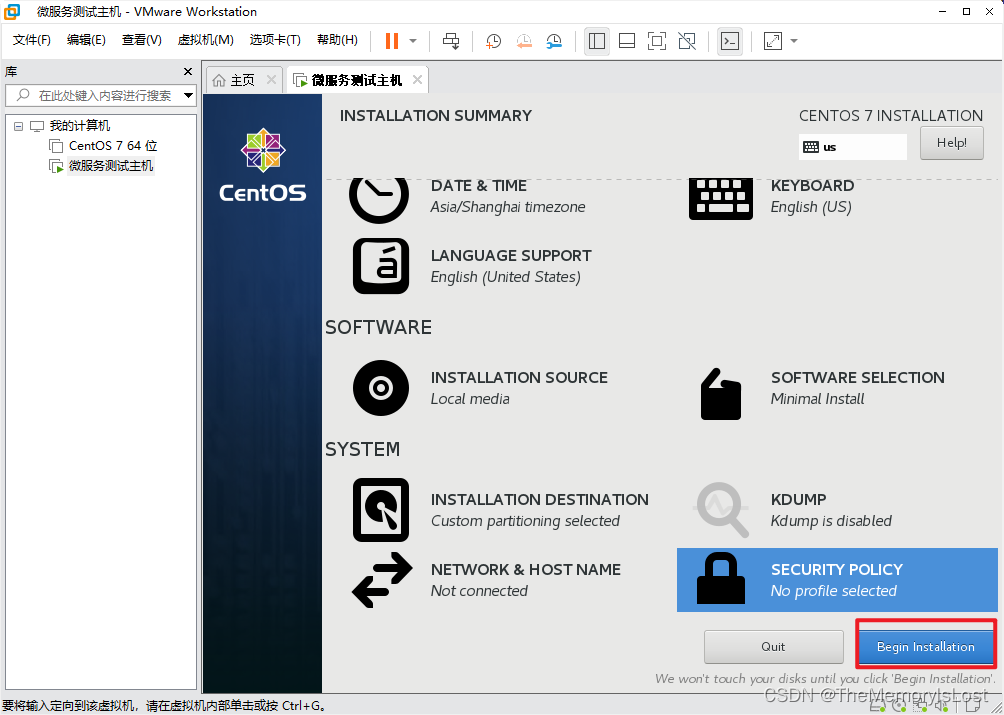Open the 帮助(H) menu
This screenshot has height=715, width=1004.
coord(337,40)
